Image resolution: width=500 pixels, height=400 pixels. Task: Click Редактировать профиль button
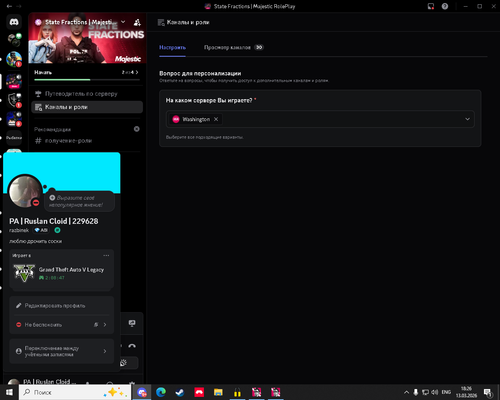[x=62, y=305]
